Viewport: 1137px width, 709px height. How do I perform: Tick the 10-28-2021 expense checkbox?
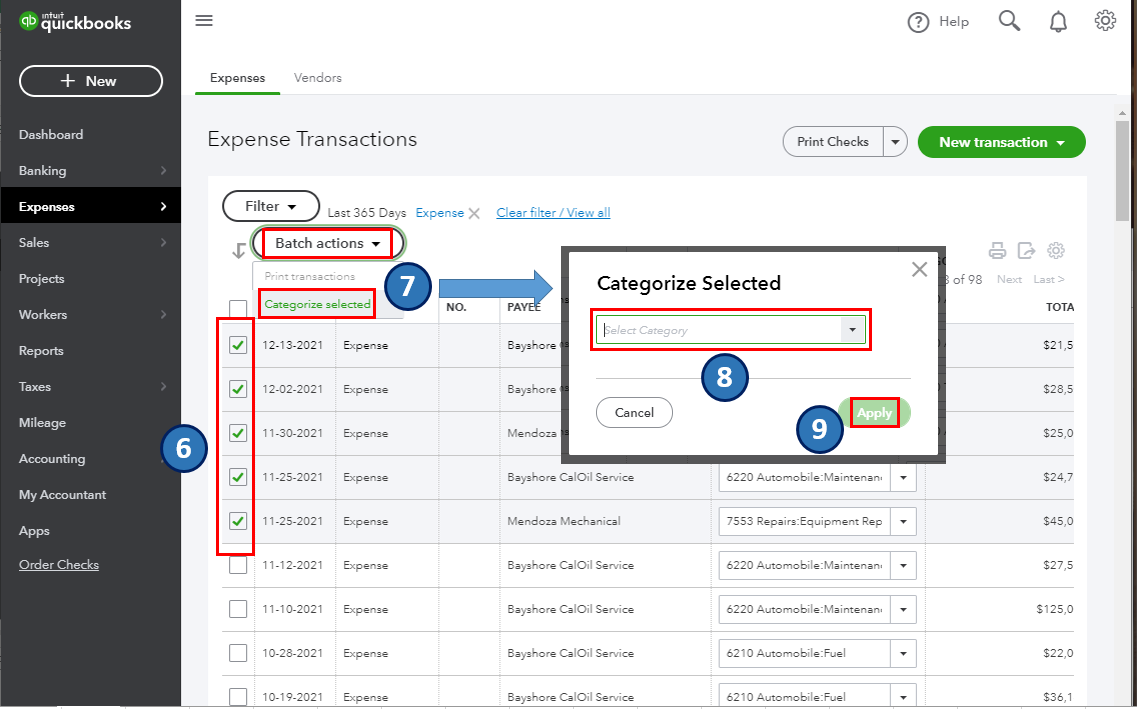pos(238,653)
